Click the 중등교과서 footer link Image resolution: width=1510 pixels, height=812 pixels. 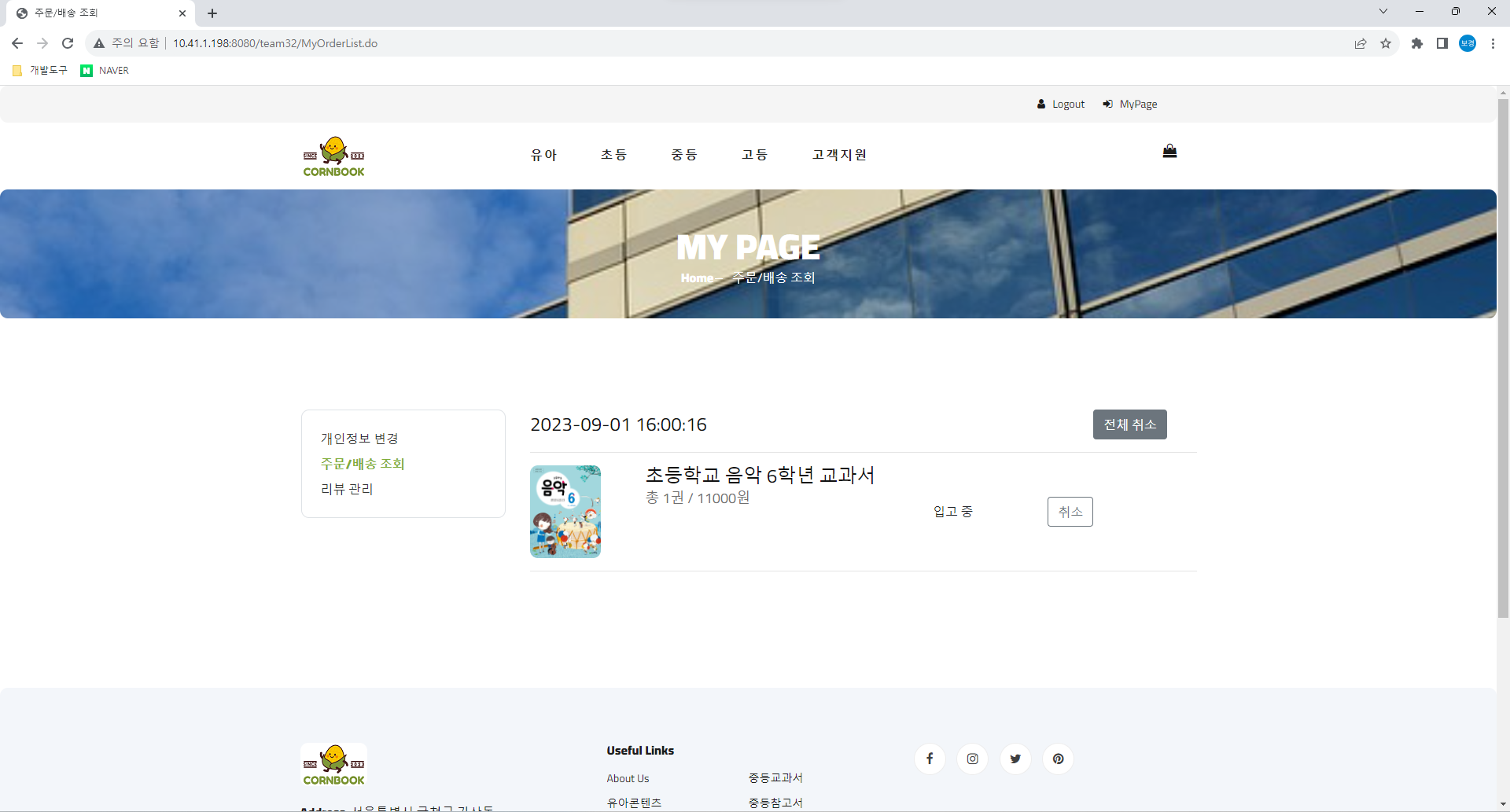775,778
